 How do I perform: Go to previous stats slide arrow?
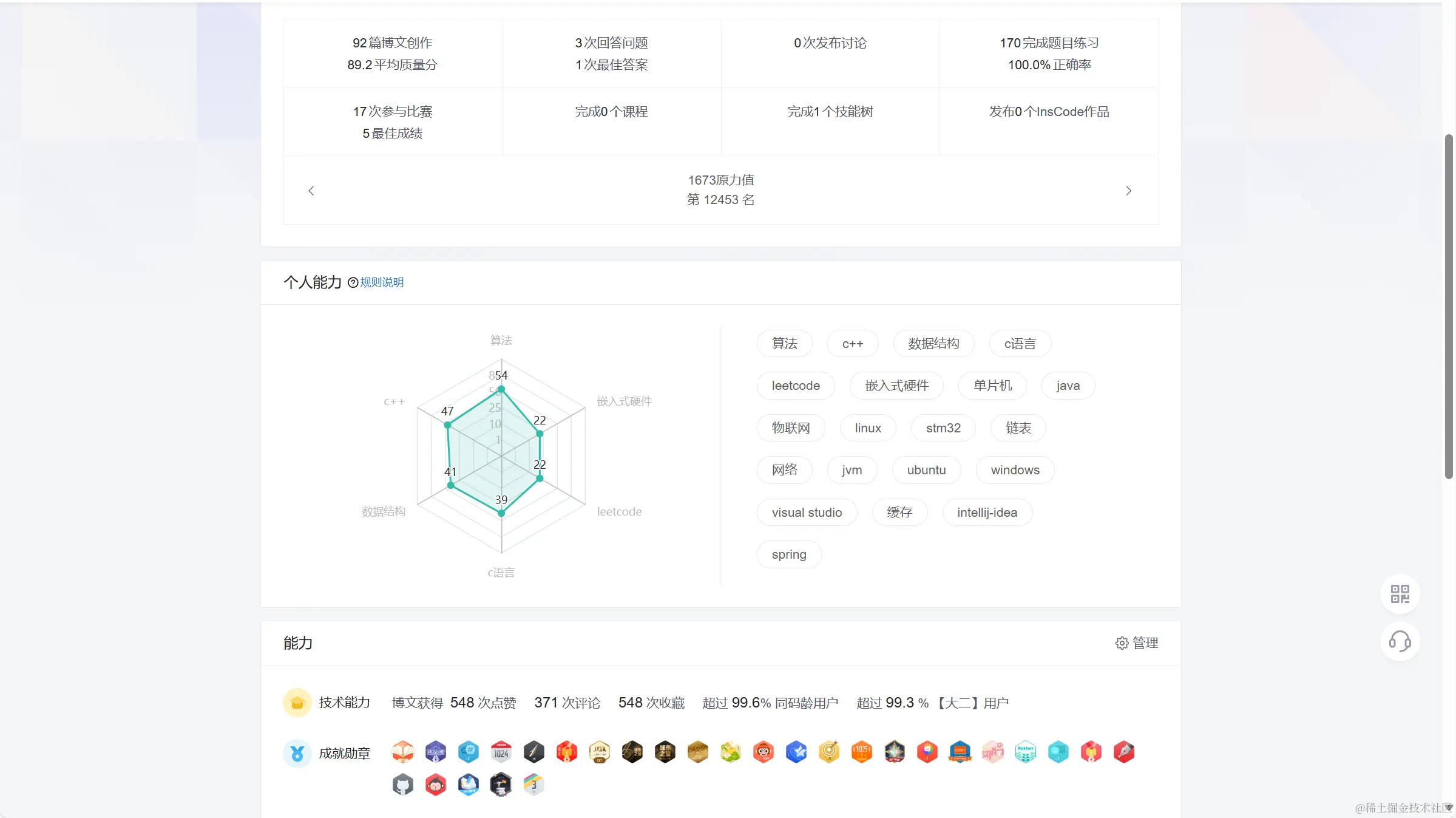click(x=311, y=191)
